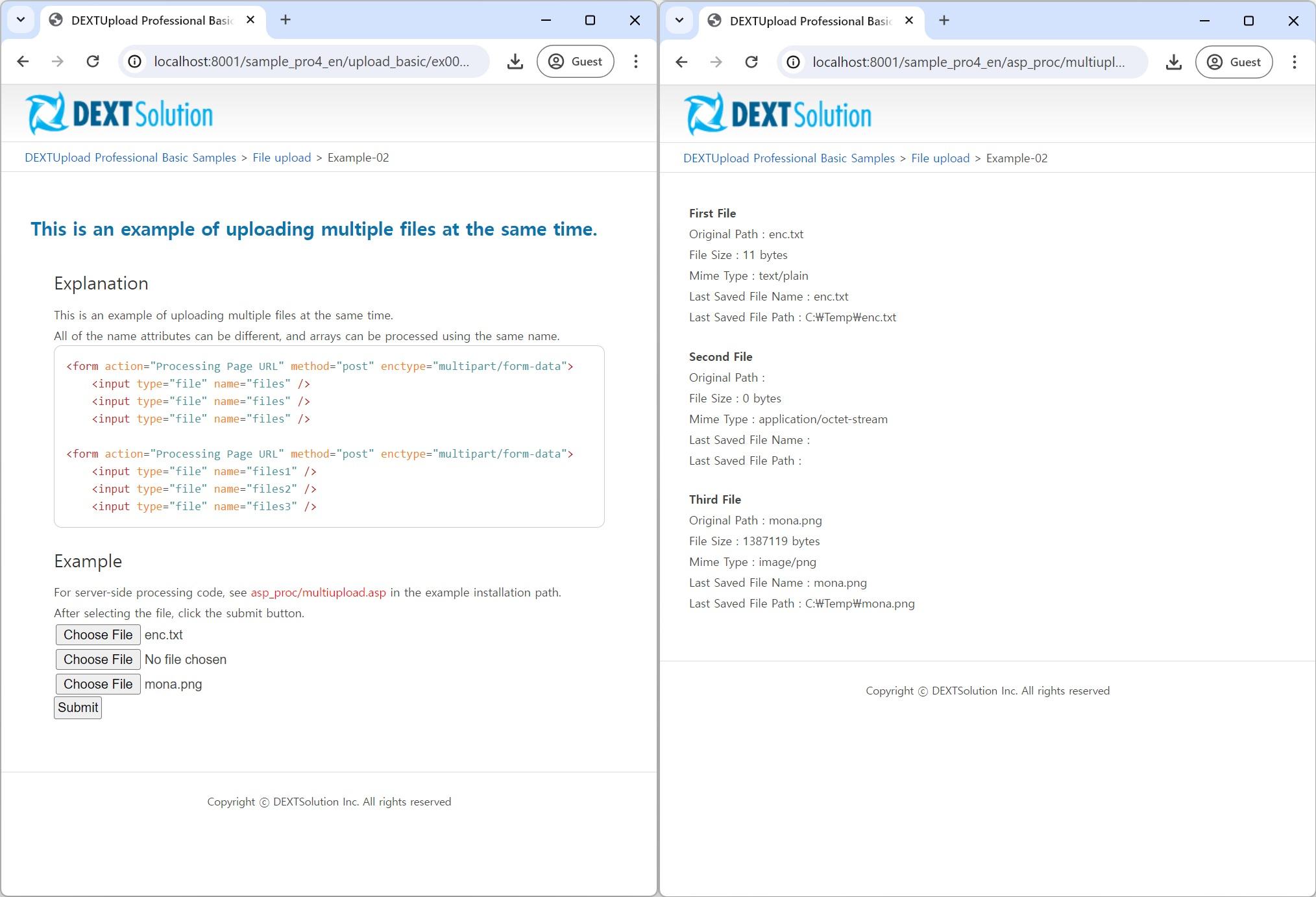Click back arrow in right browser window

click(681, 62)
